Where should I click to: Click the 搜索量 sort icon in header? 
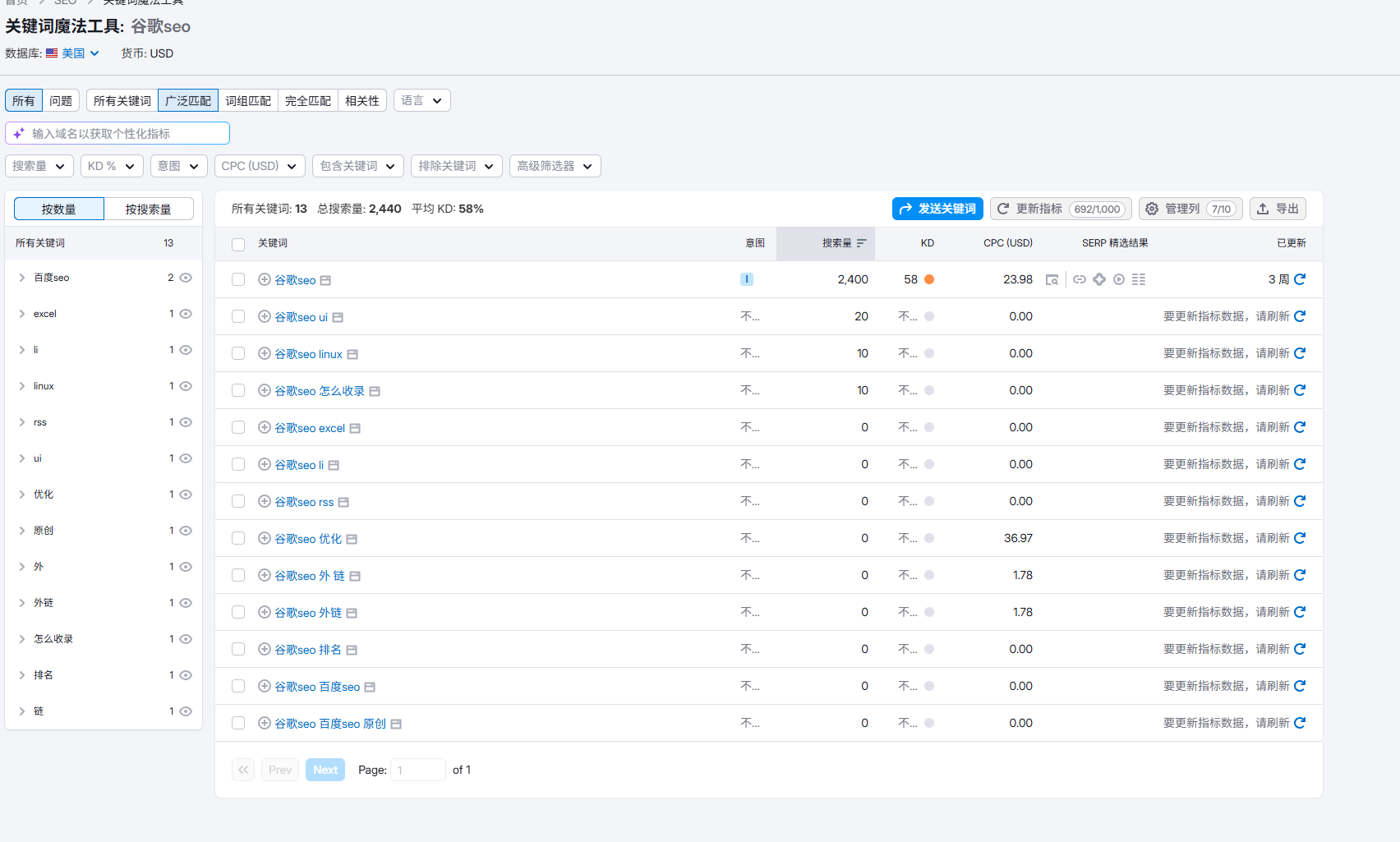861,243
